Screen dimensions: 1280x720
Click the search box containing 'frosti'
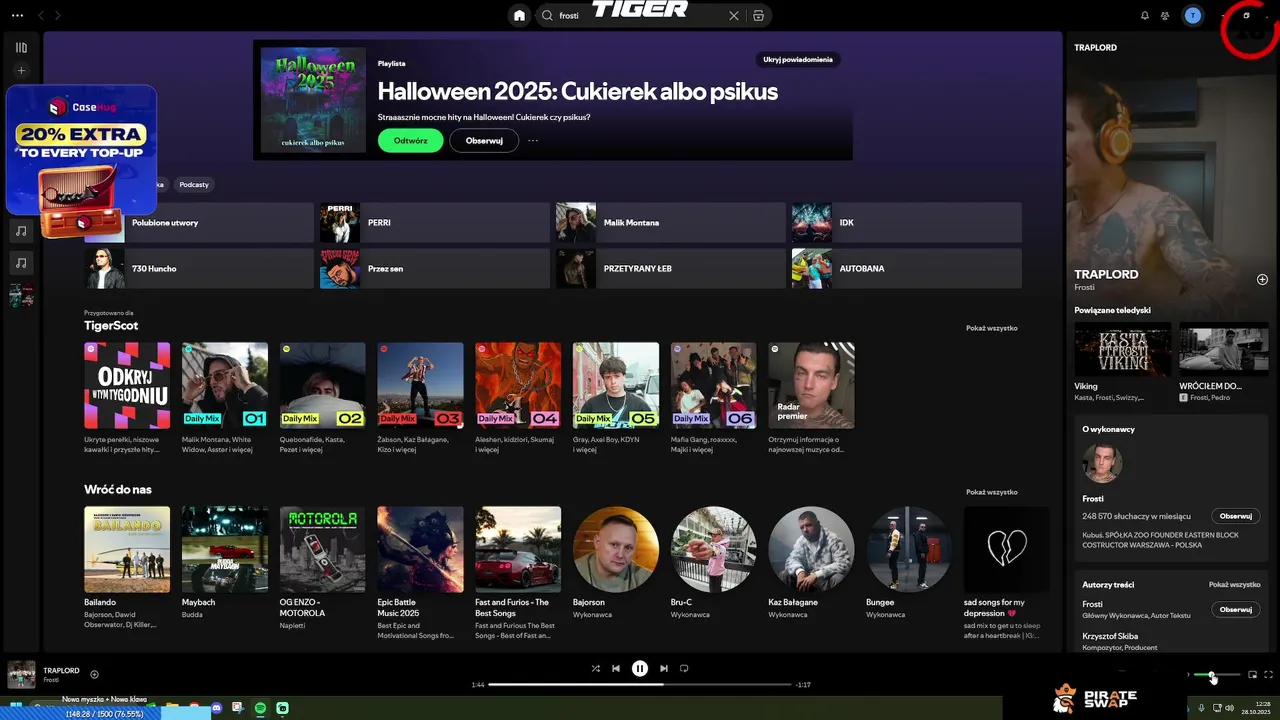click(x=653, y=16)
